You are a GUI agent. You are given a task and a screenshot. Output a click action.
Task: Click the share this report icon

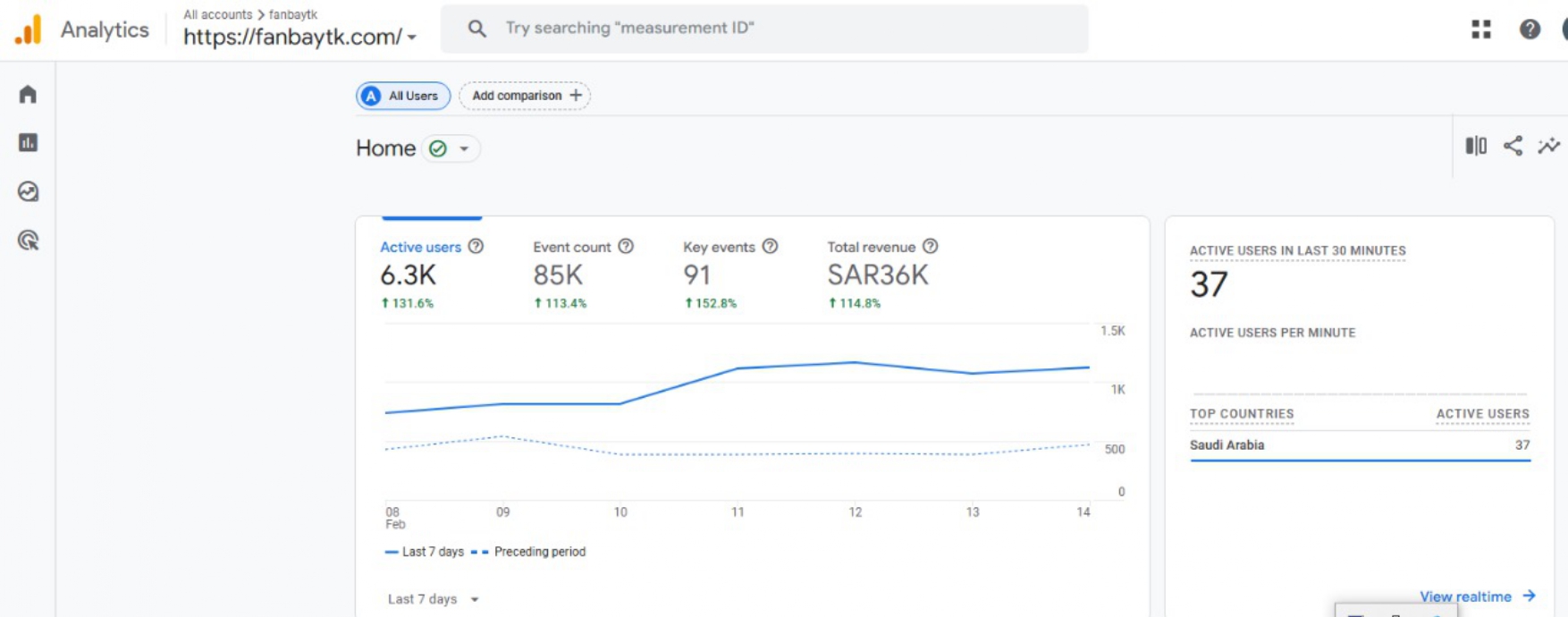pyautogui.click(x=1513, y=146)
